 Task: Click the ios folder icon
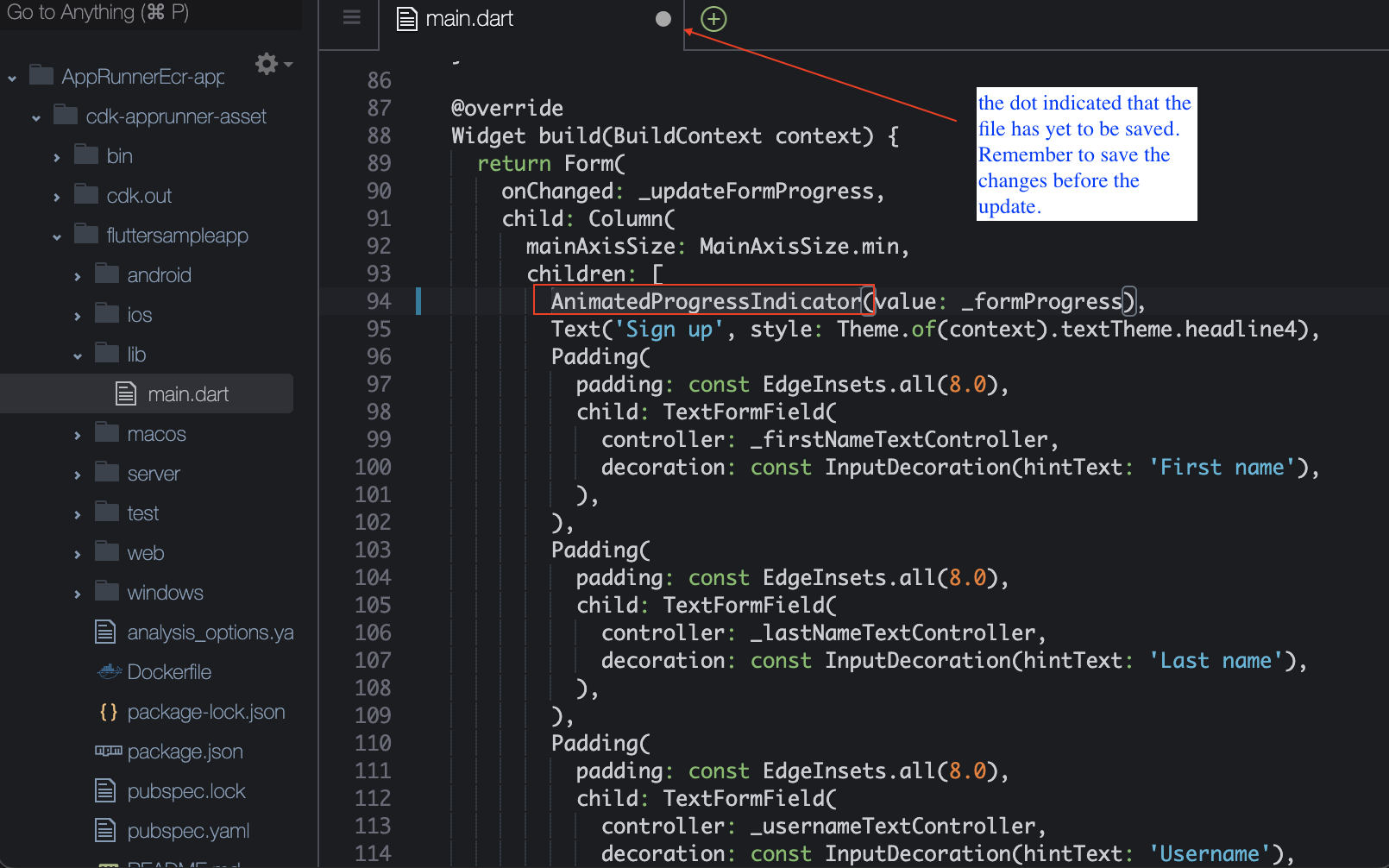point(107,313)
